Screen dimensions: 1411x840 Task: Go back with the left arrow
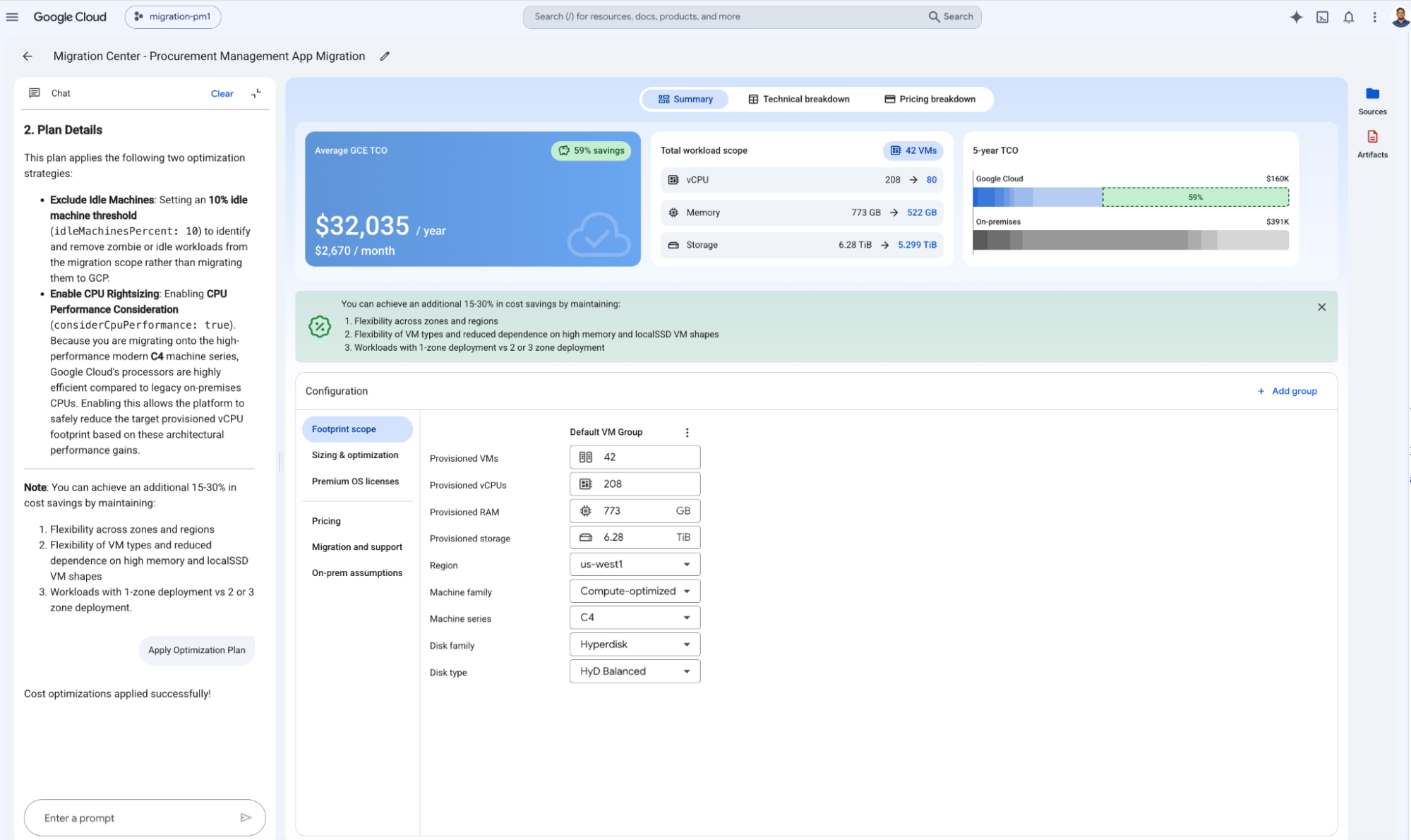pos(28,56)
